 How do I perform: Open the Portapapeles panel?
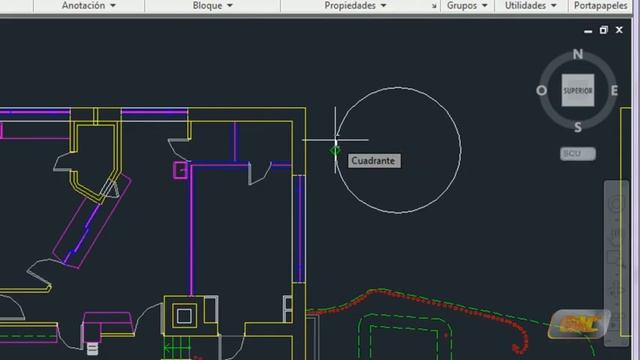coord(600,6)
